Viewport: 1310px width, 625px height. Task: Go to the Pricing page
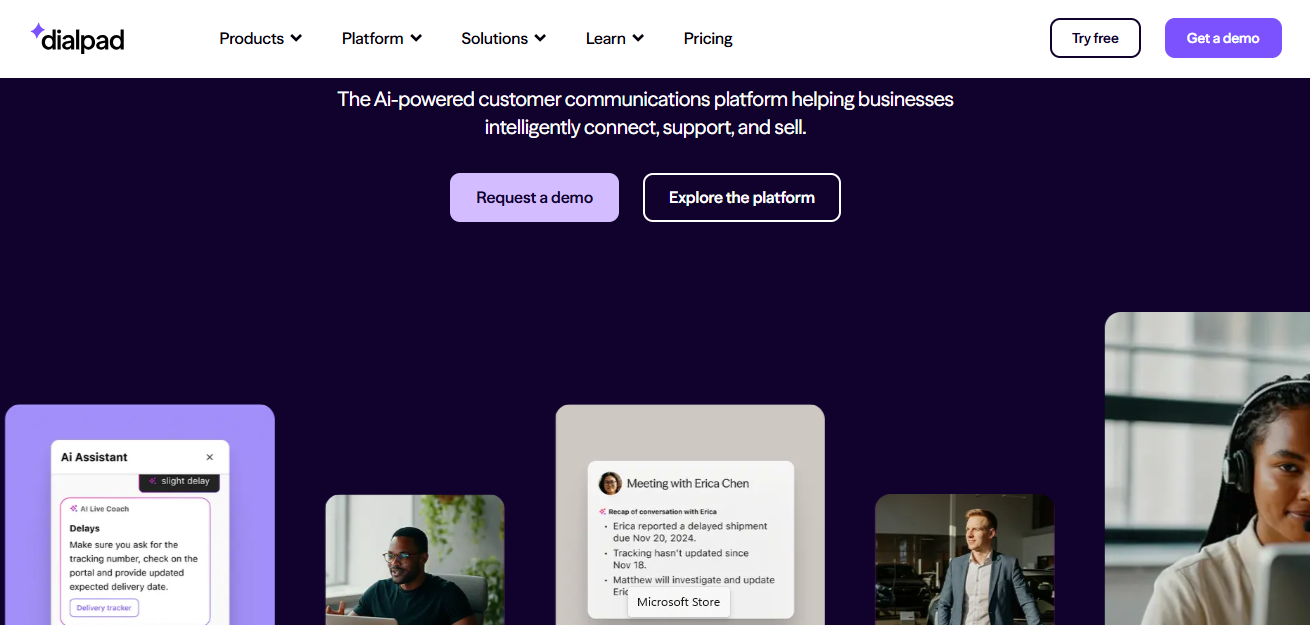point(708,38)
